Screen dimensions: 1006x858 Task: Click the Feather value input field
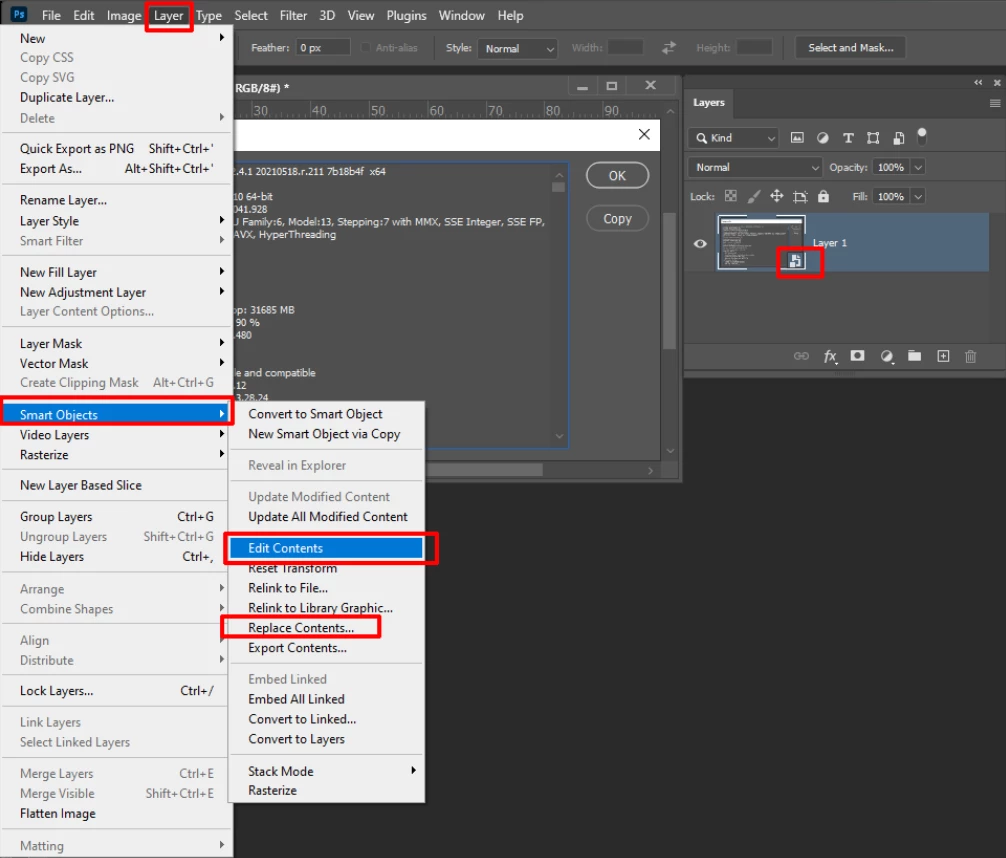tap(323, 47)
